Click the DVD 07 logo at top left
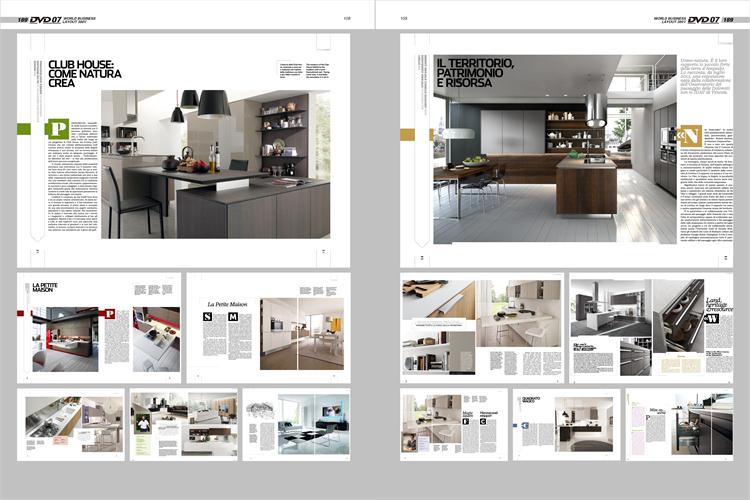This screenshot has width=750, height=500. pyautogui.click(x=43, y=18)
